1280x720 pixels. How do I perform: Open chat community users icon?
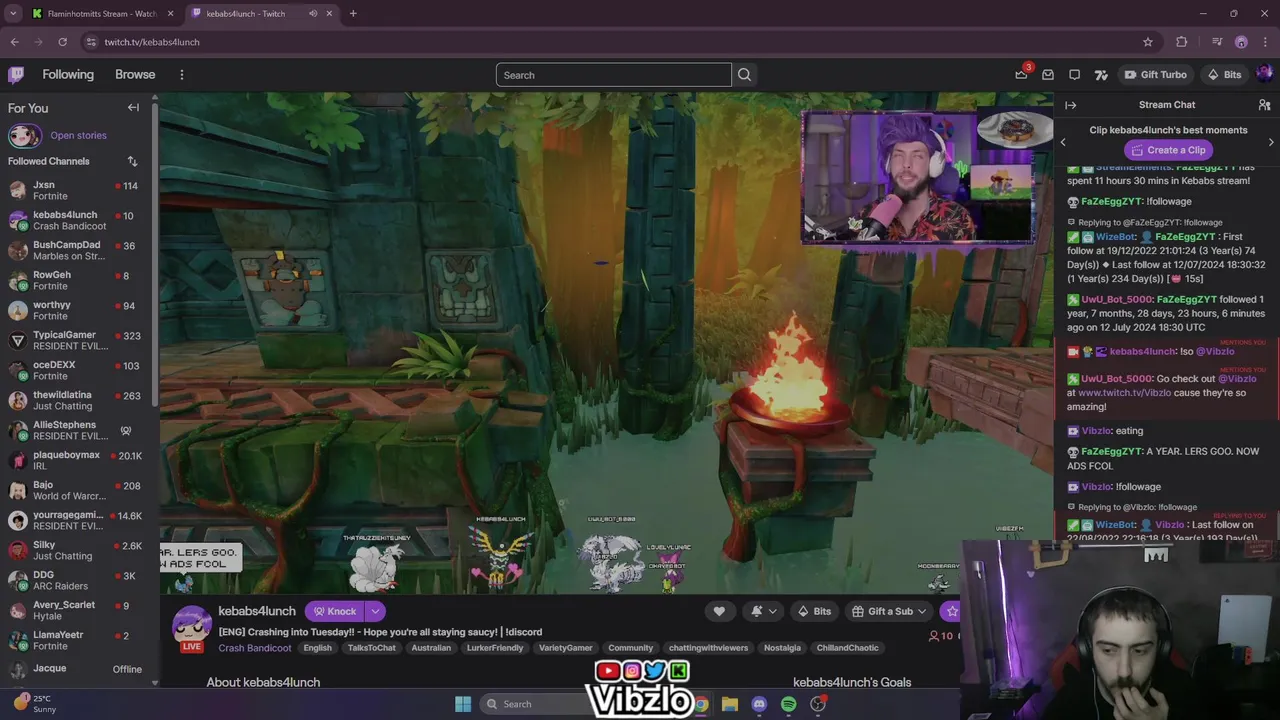[1264, 105]
